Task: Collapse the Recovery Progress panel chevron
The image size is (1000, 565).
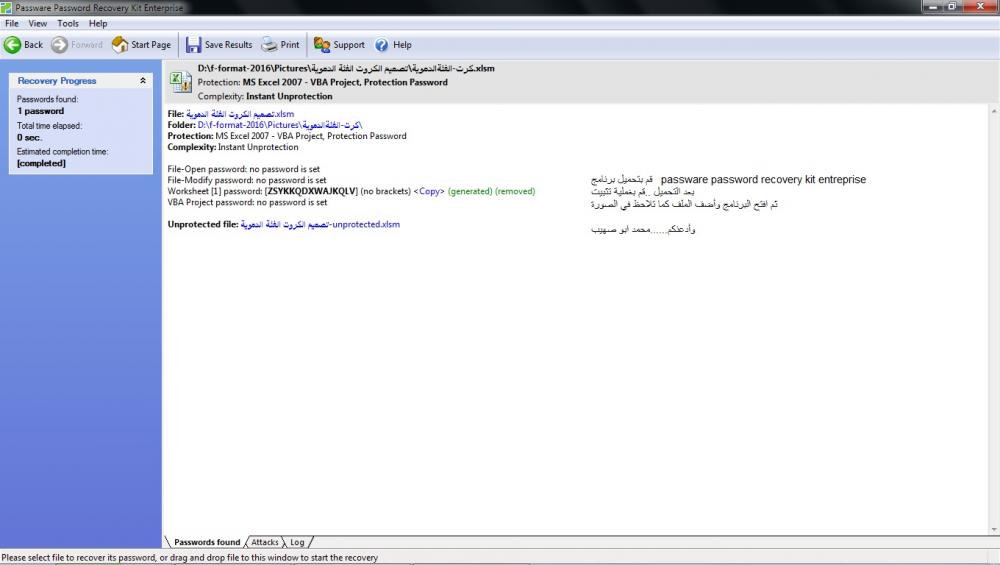Action: (x=143, y=80)
